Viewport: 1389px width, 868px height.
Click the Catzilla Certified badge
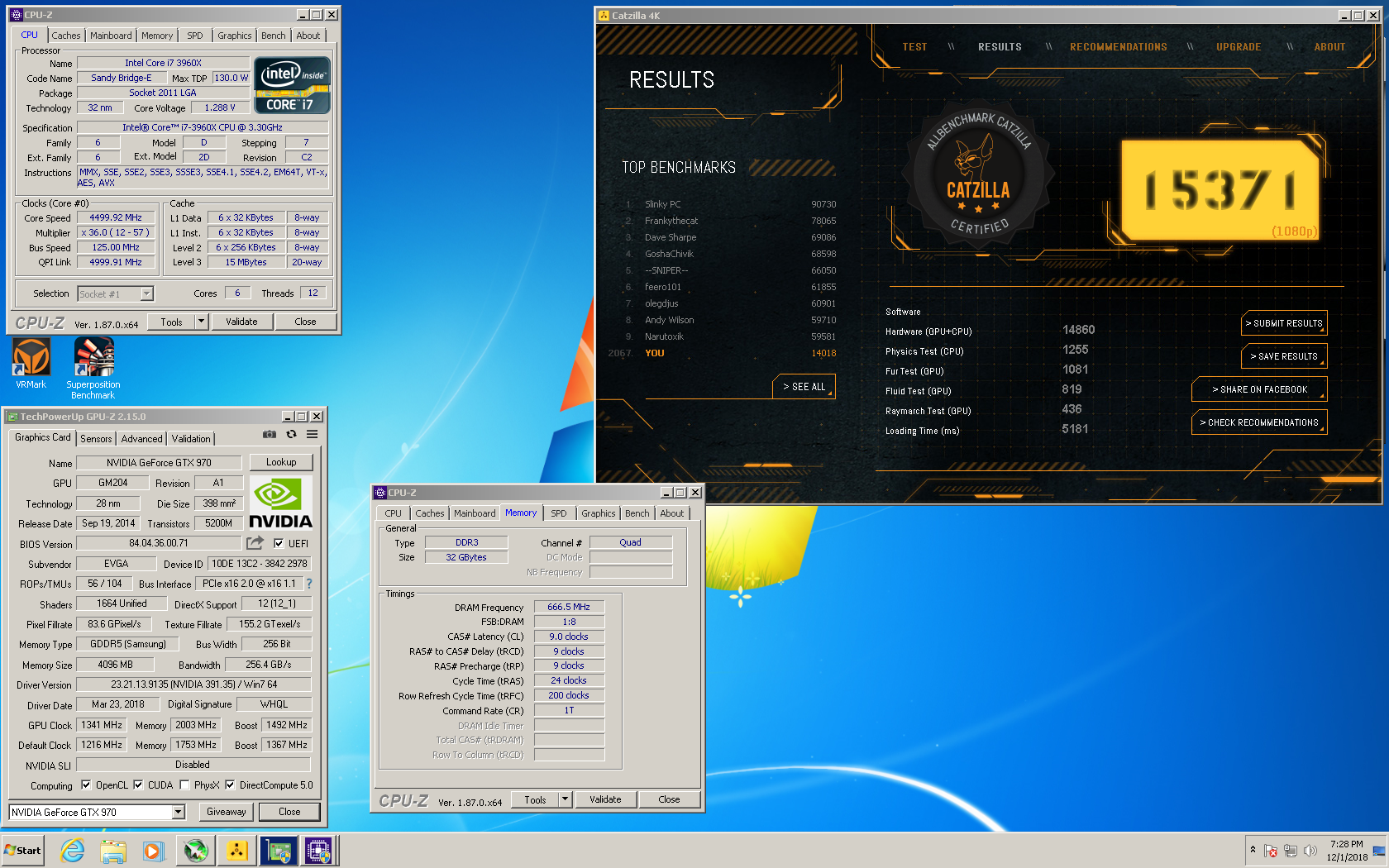[978, 175]
